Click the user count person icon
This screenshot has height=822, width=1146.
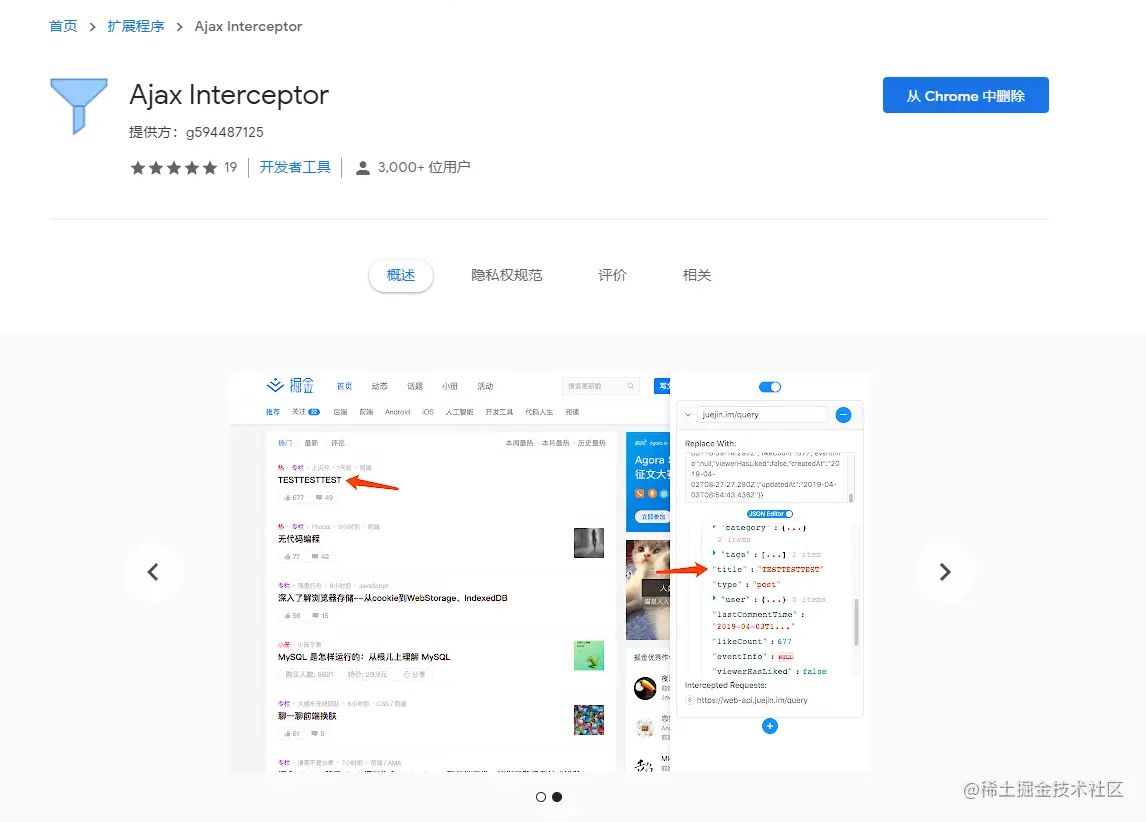[x=363, y=168]
